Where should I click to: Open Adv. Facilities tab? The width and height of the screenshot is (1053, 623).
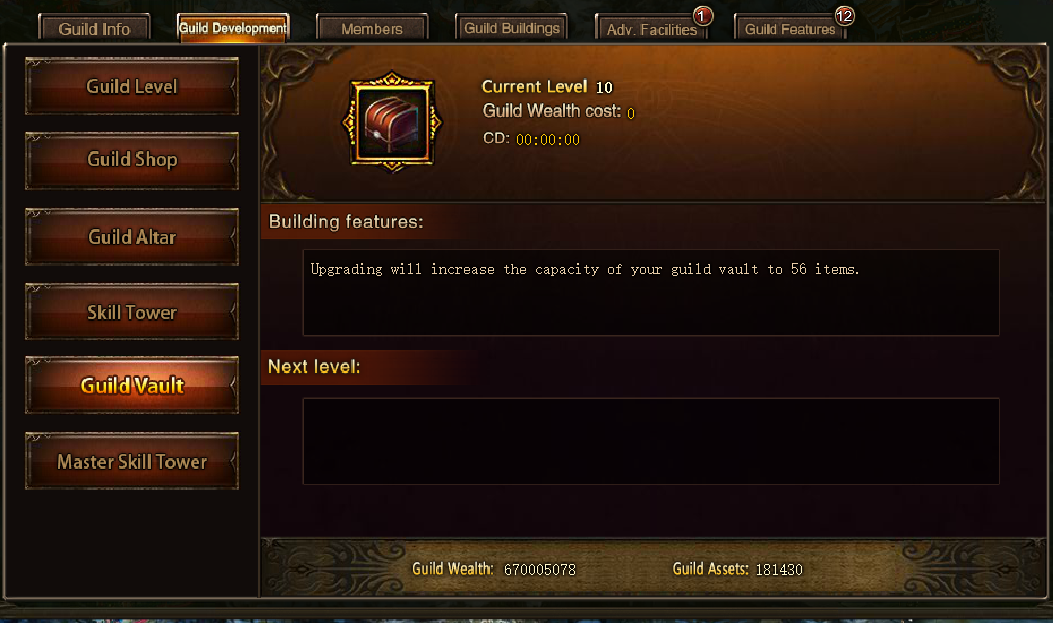(x=651, y=29)
